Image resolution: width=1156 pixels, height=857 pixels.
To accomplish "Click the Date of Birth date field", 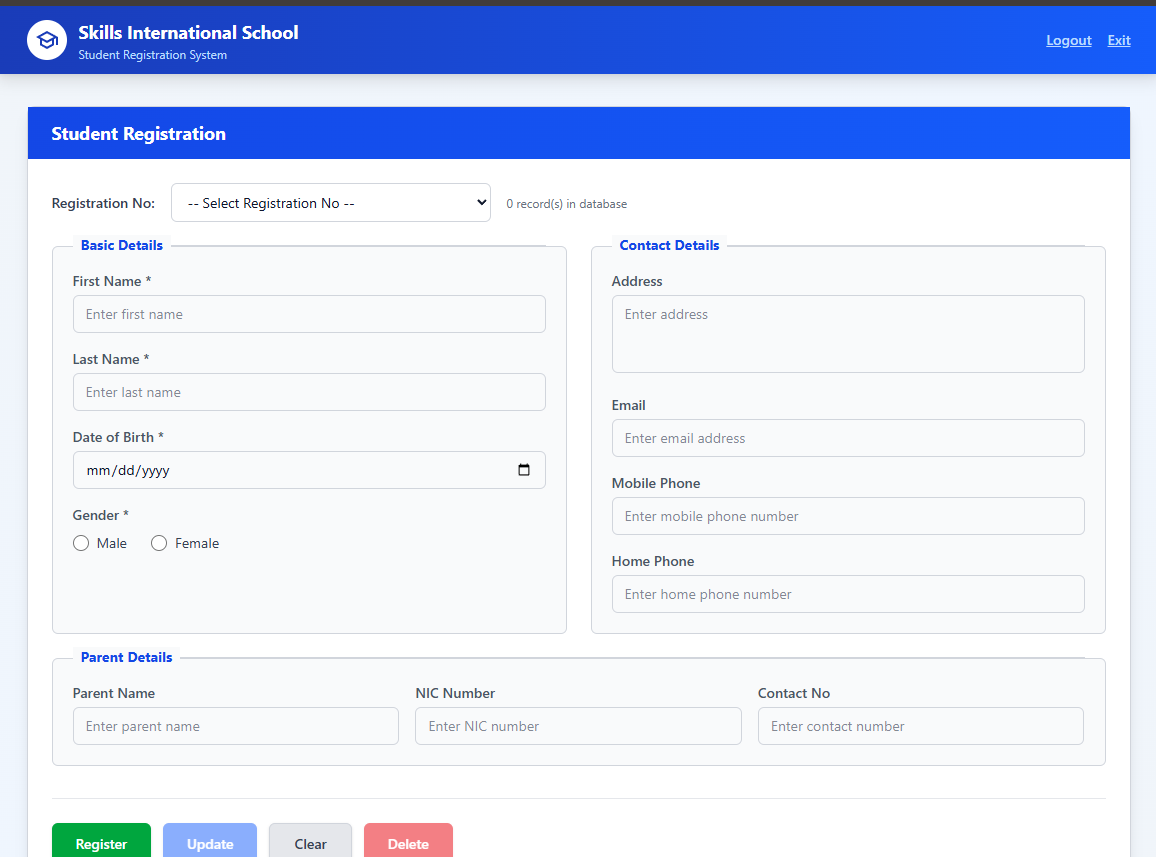I will click(309, 470).
